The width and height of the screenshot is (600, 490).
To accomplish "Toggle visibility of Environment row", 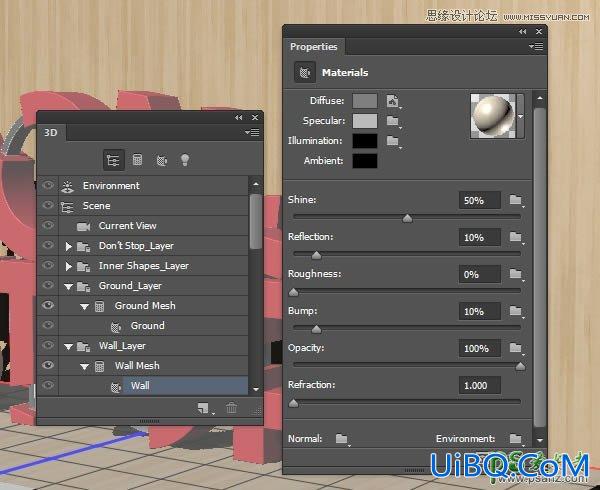I will click(x=48, y=186).
